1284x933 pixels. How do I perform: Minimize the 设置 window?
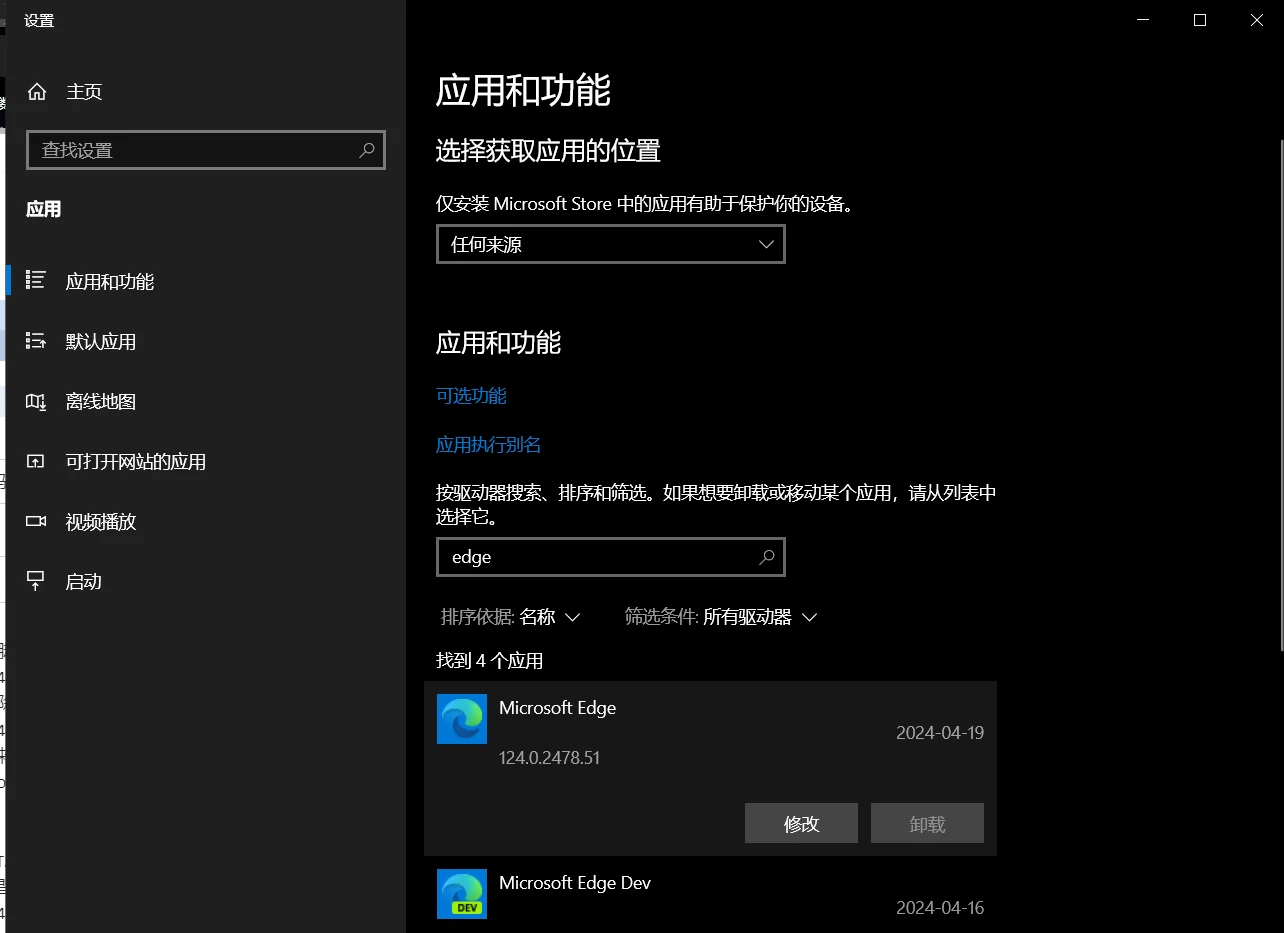coord(1143,20)
